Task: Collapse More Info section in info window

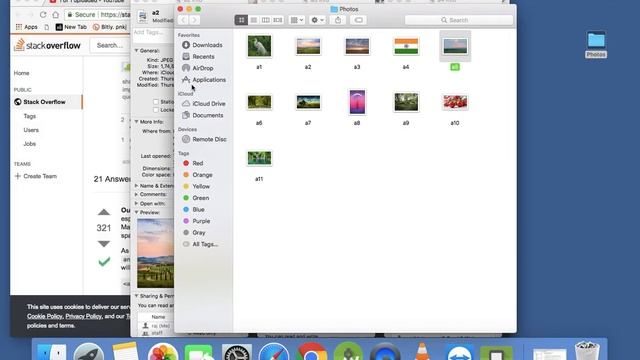Action: pos(136,122)
